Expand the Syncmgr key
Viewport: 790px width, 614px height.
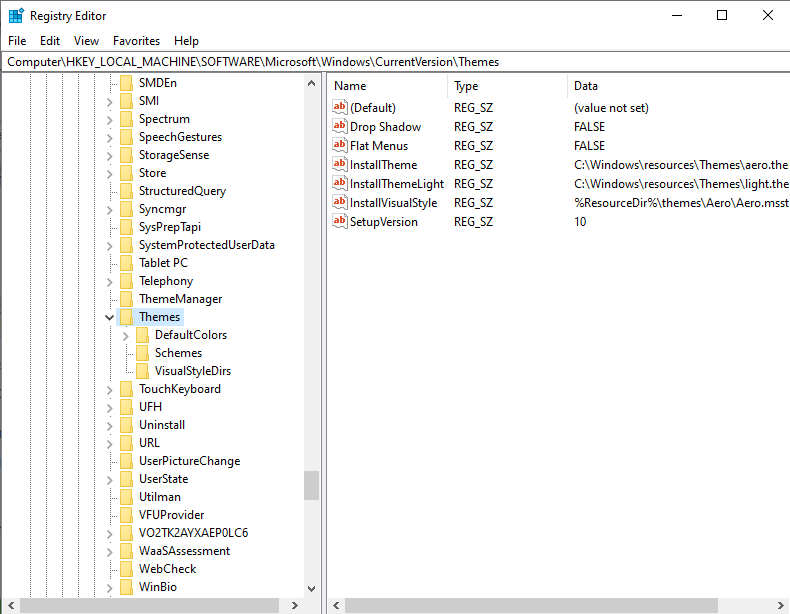click(110, 210)
